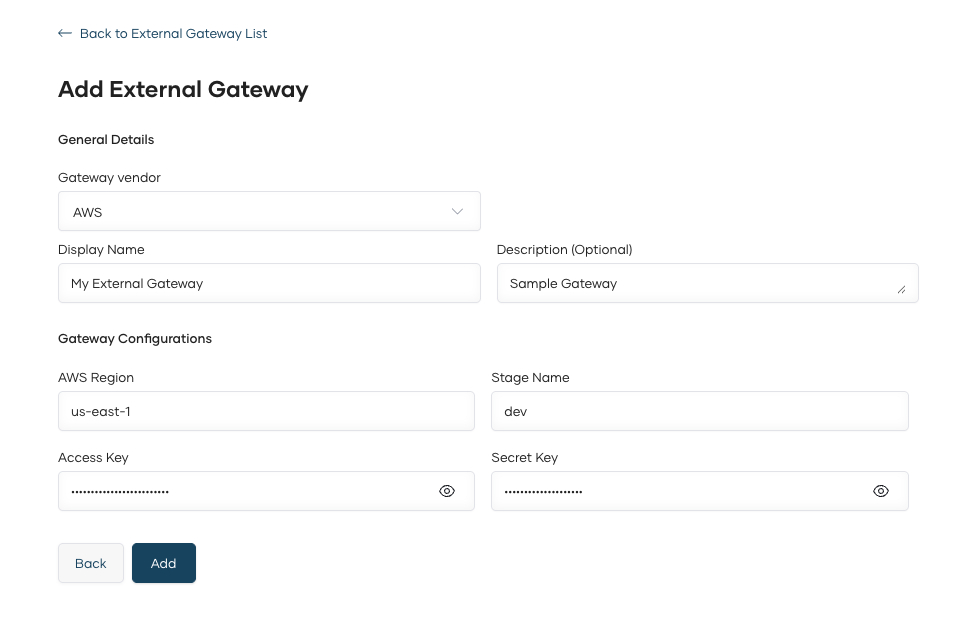Click the Add button to create gateway
Viewport: 968px width, 634px height.
[163, 563]
